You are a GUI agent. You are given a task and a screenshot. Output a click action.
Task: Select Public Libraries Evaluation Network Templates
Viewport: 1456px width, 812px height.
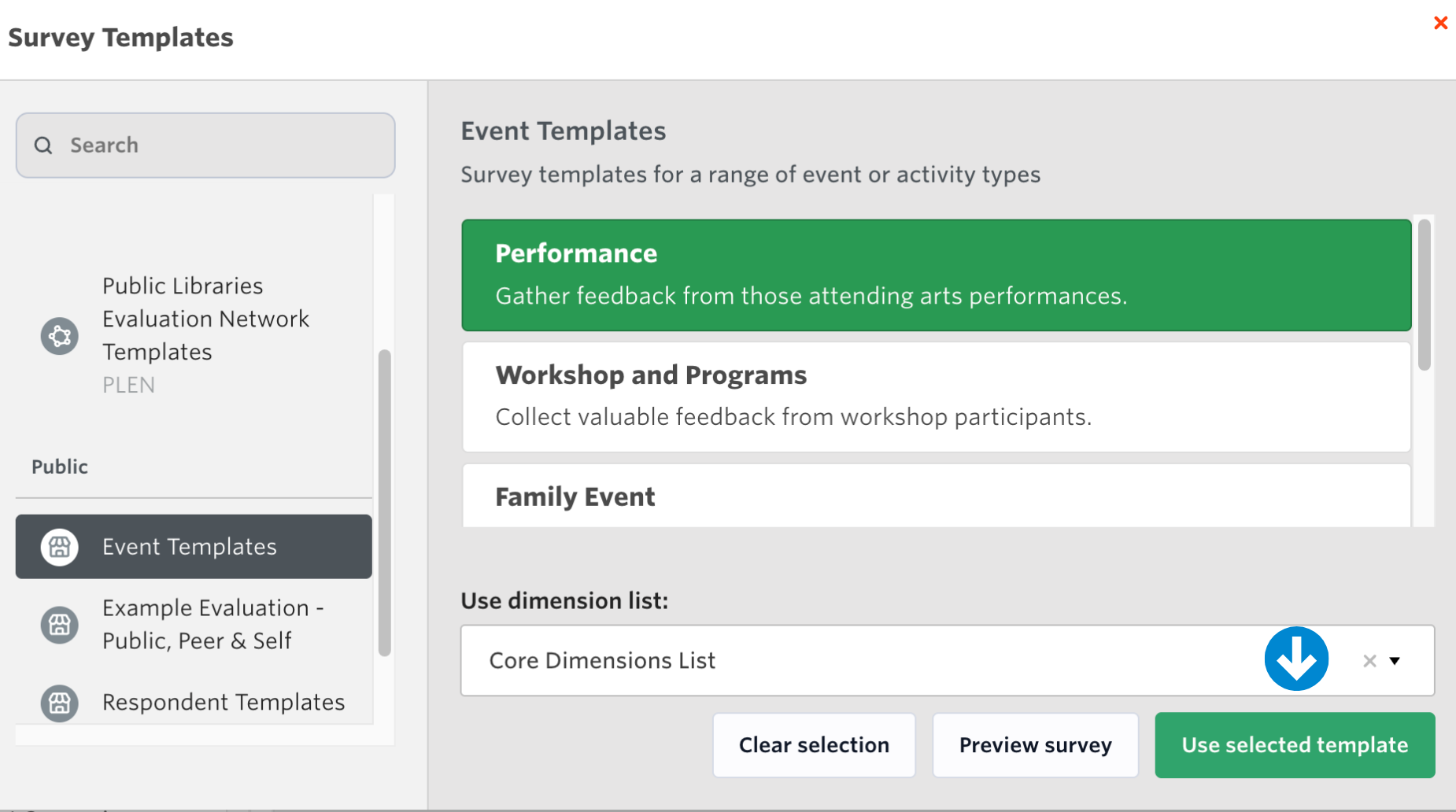coord(205,319)
